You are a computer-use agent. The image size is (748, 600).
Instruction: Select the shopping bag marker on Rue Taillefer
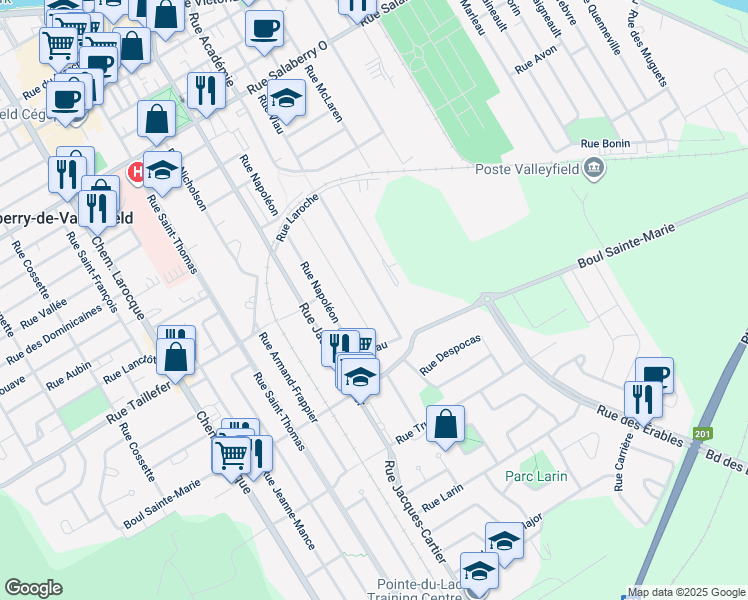176,358
